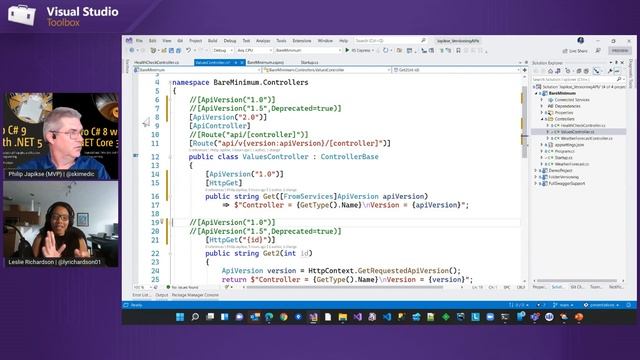Image resolution: width=640 pixels, height=360 pixels.
Task: Click the taskbar Search icon
Action: [195, 317]
